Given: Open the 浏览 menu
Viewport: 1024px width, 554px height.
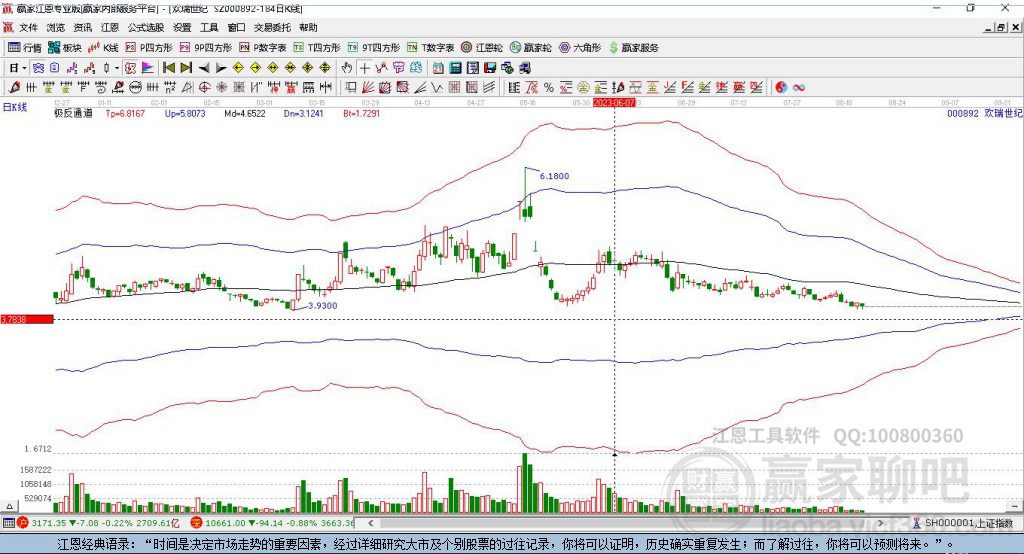Looking at the screenshot, I should point(56,27).
